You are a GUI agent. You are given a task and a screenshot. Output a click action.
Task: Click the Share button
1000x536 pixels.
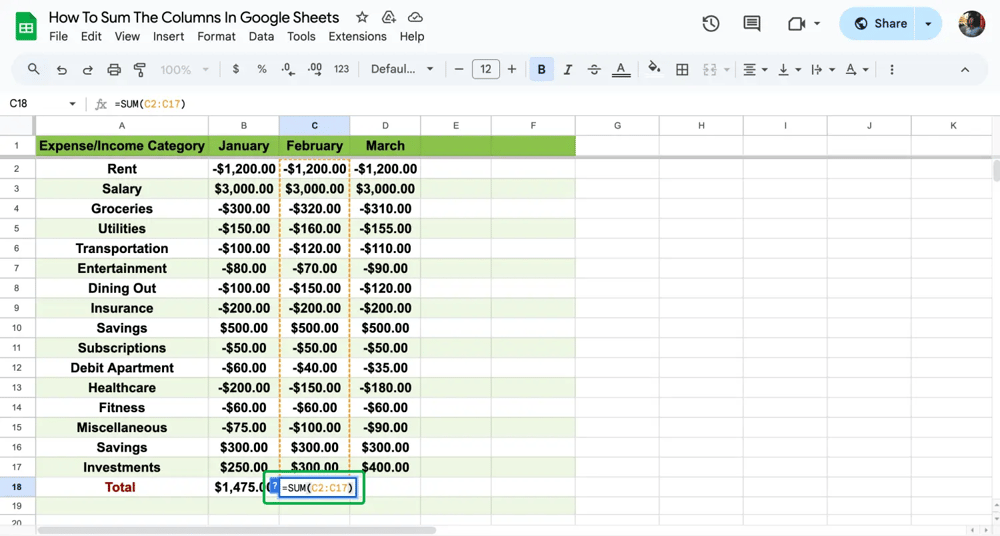880,24
